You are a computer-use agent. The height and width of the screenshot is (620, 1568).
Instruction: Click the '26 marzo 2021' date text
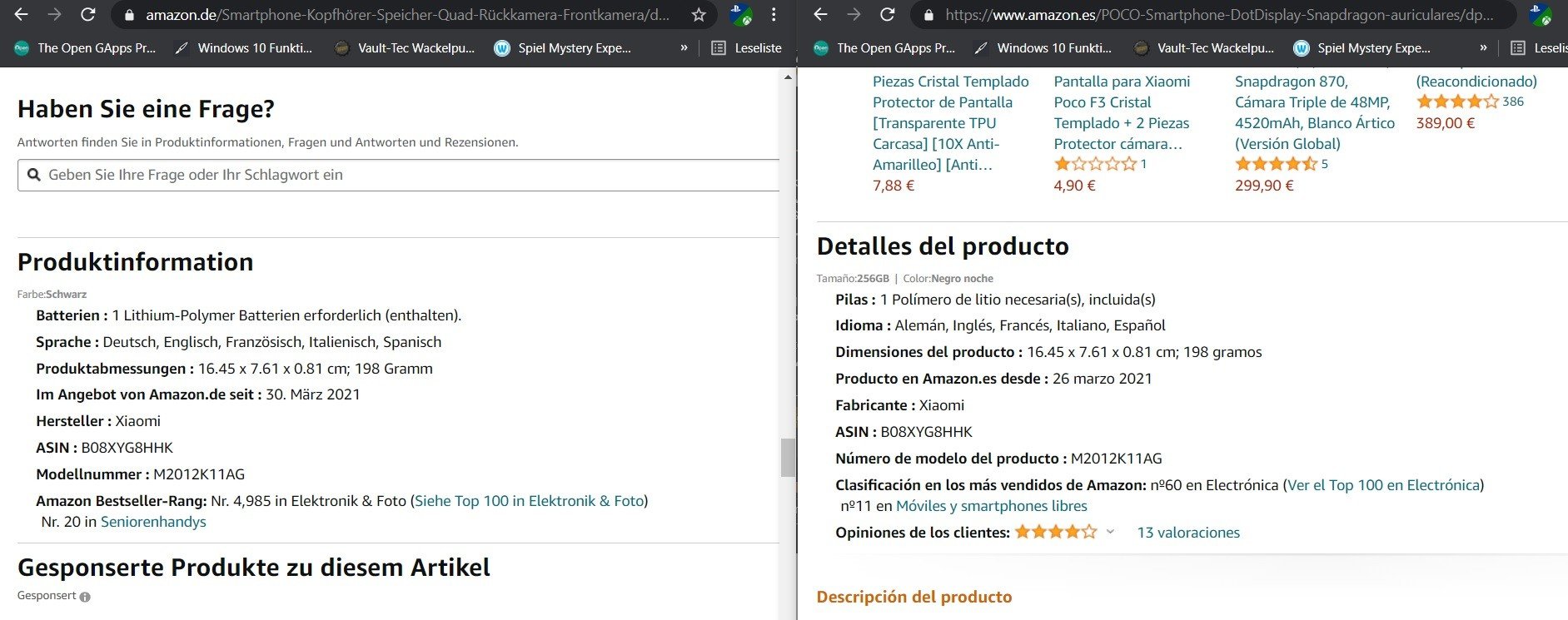point(1103,379)
